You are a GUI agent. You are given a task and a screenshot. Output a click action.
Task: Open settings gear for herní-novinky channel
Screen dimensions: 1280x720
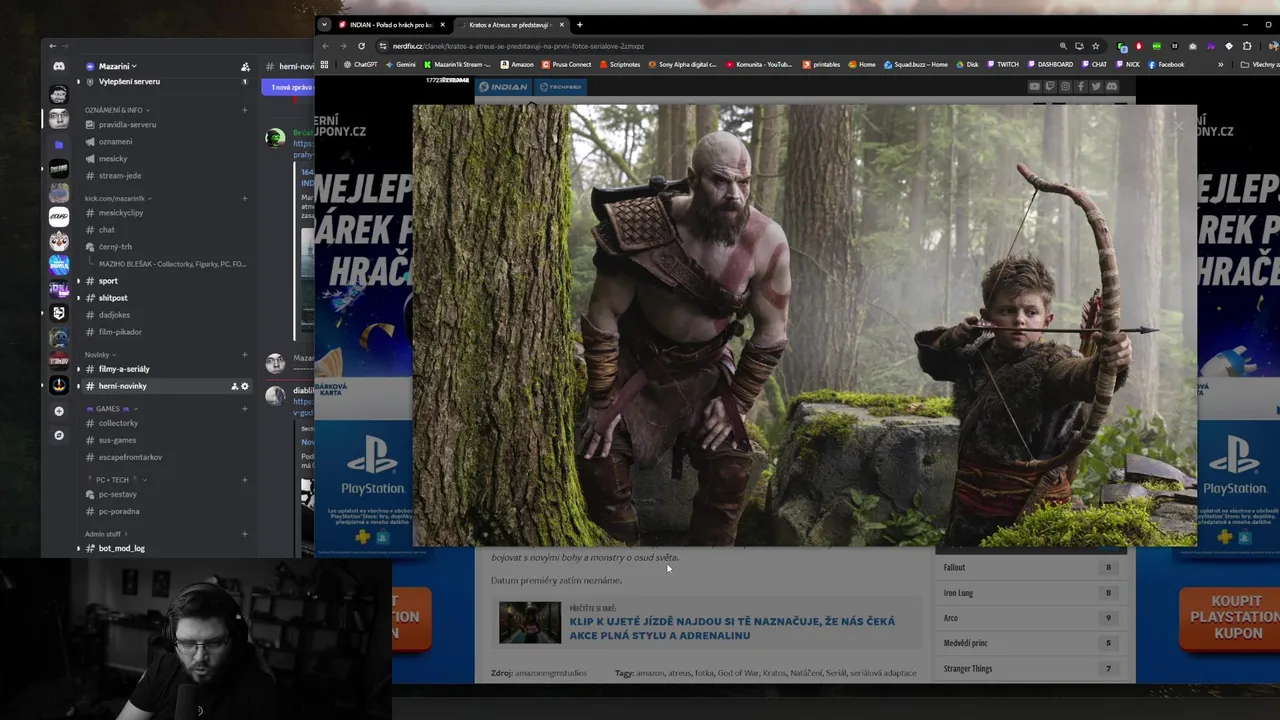(x=245, y=386)
